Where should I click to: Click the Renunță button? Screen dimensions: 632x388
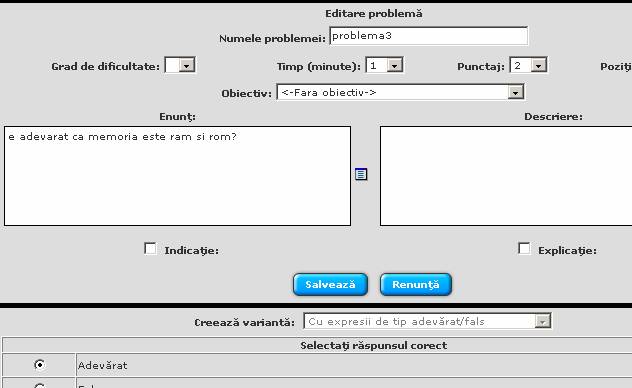tap(416, 284)
